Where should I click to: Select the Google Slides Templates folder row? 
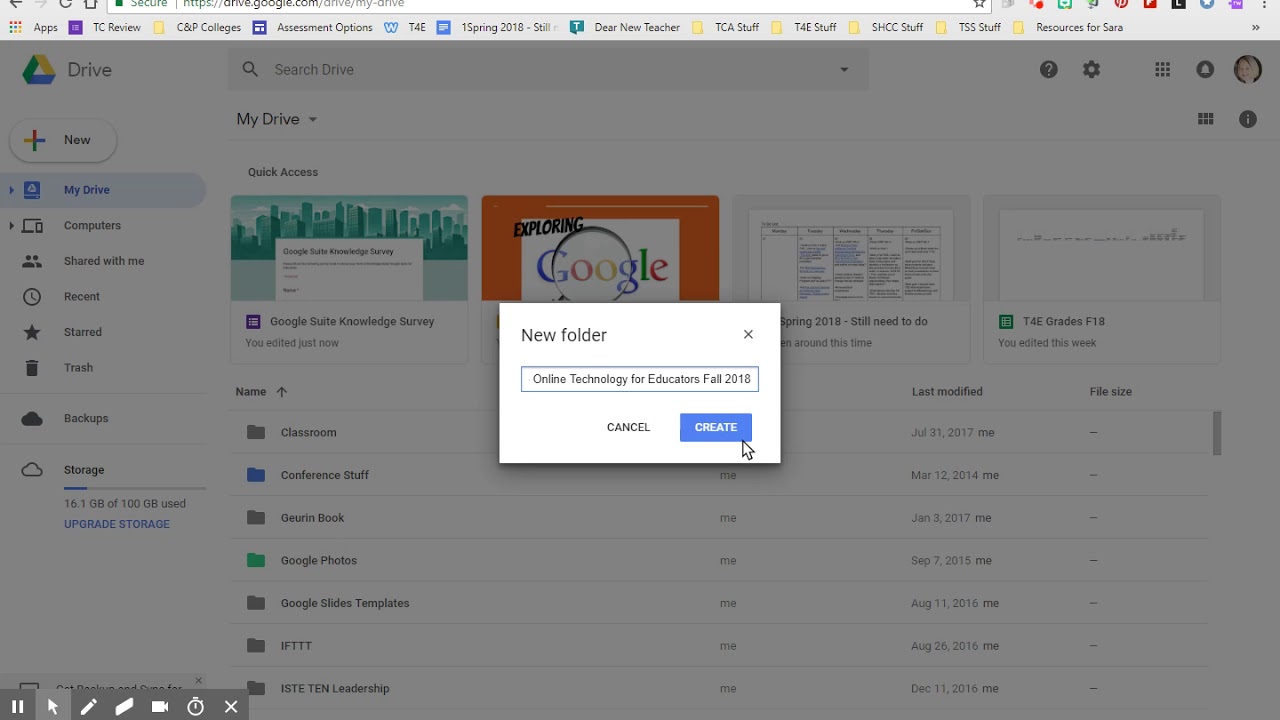718,603
